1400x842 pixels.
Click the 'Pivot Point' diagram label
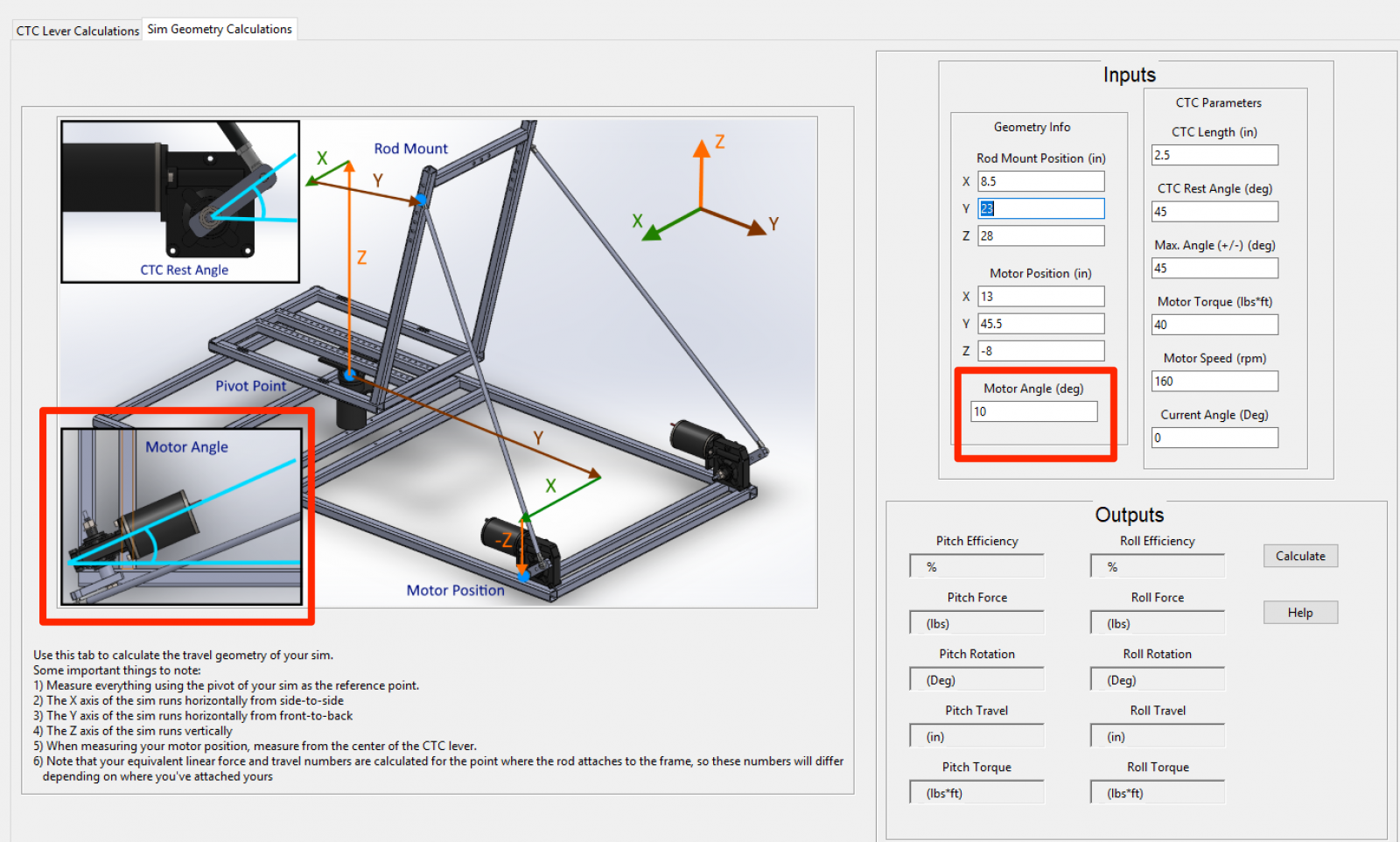pyautogui.click(x=251, y=386)
